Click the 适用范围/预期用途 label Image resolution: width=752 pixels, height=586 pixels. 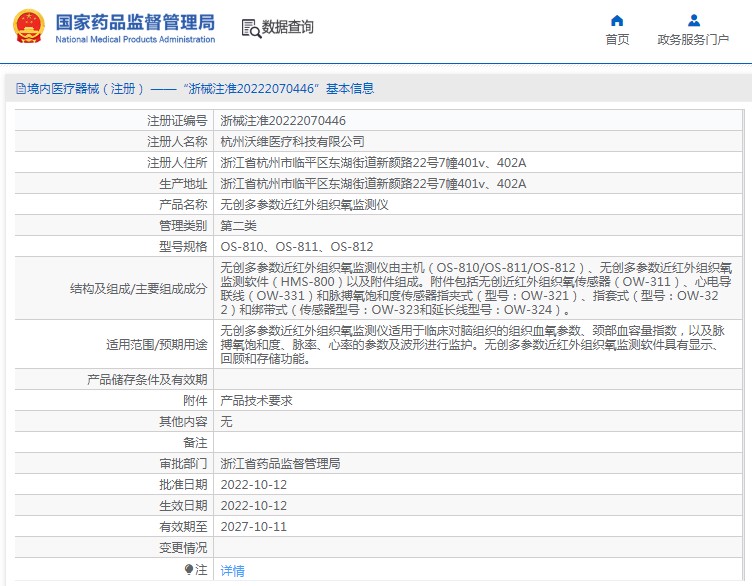click(157, 344)
